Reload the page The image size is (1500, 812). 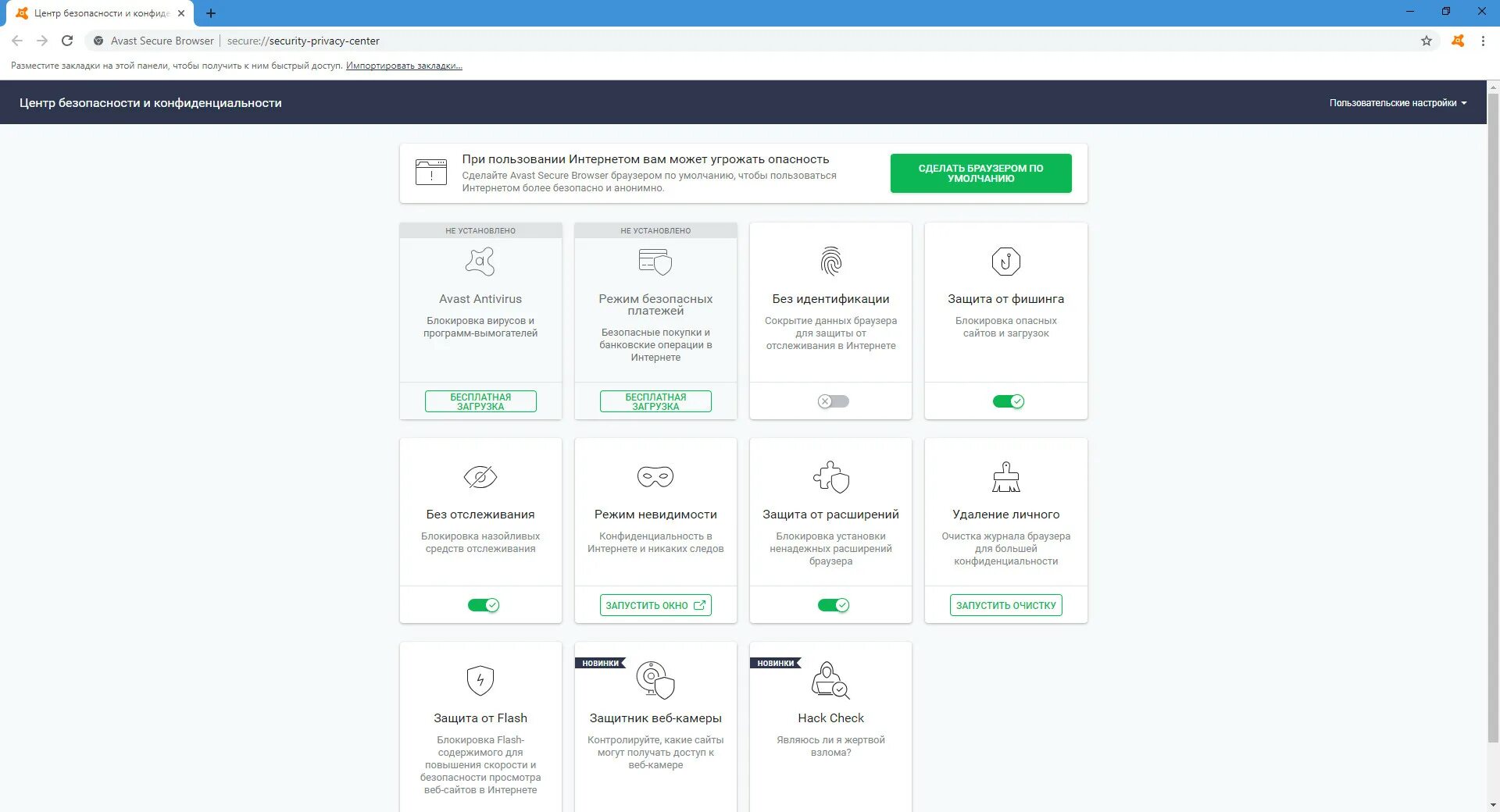[67, 41]
